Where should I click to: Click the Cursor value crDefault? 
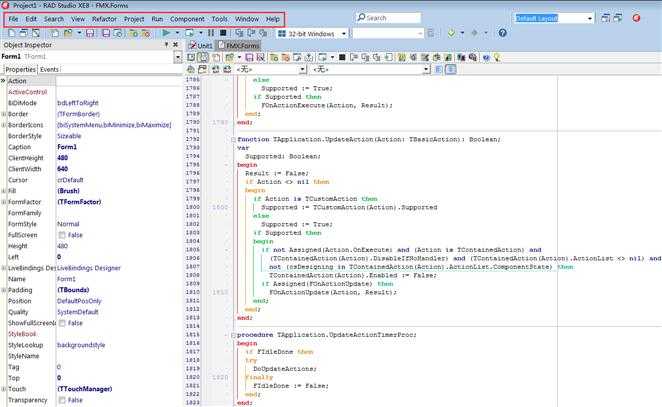click(x=70, y=180)
